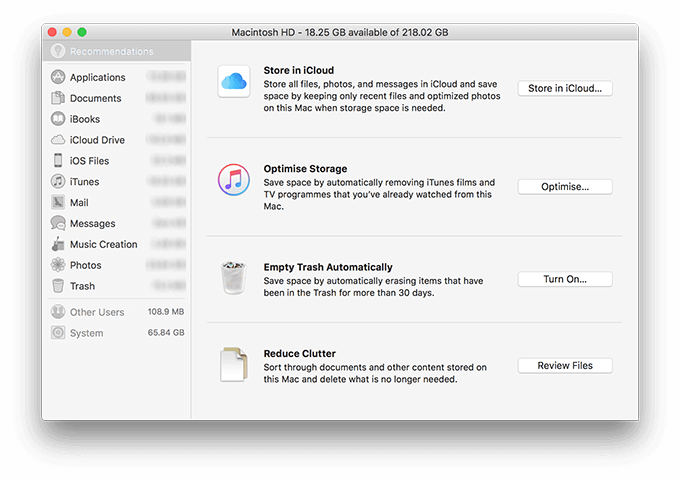680x480 pixels.
Task: Select the Documents sidebar icon
Action: coord(58,98)
